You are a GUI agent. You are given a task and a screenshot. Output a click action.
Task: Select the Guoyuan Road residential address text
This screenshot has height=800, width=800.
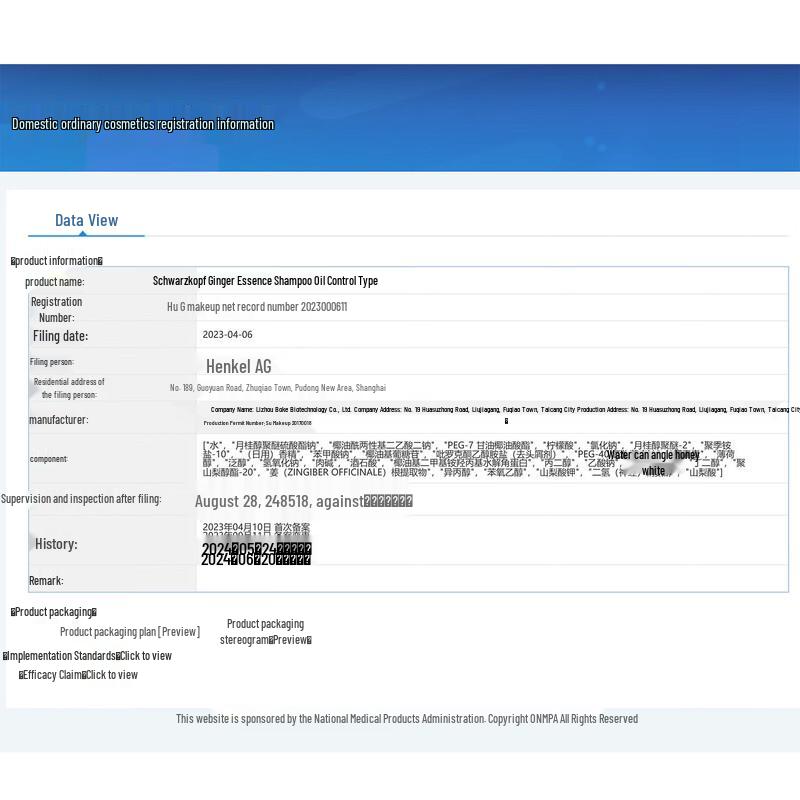[277, 388]
